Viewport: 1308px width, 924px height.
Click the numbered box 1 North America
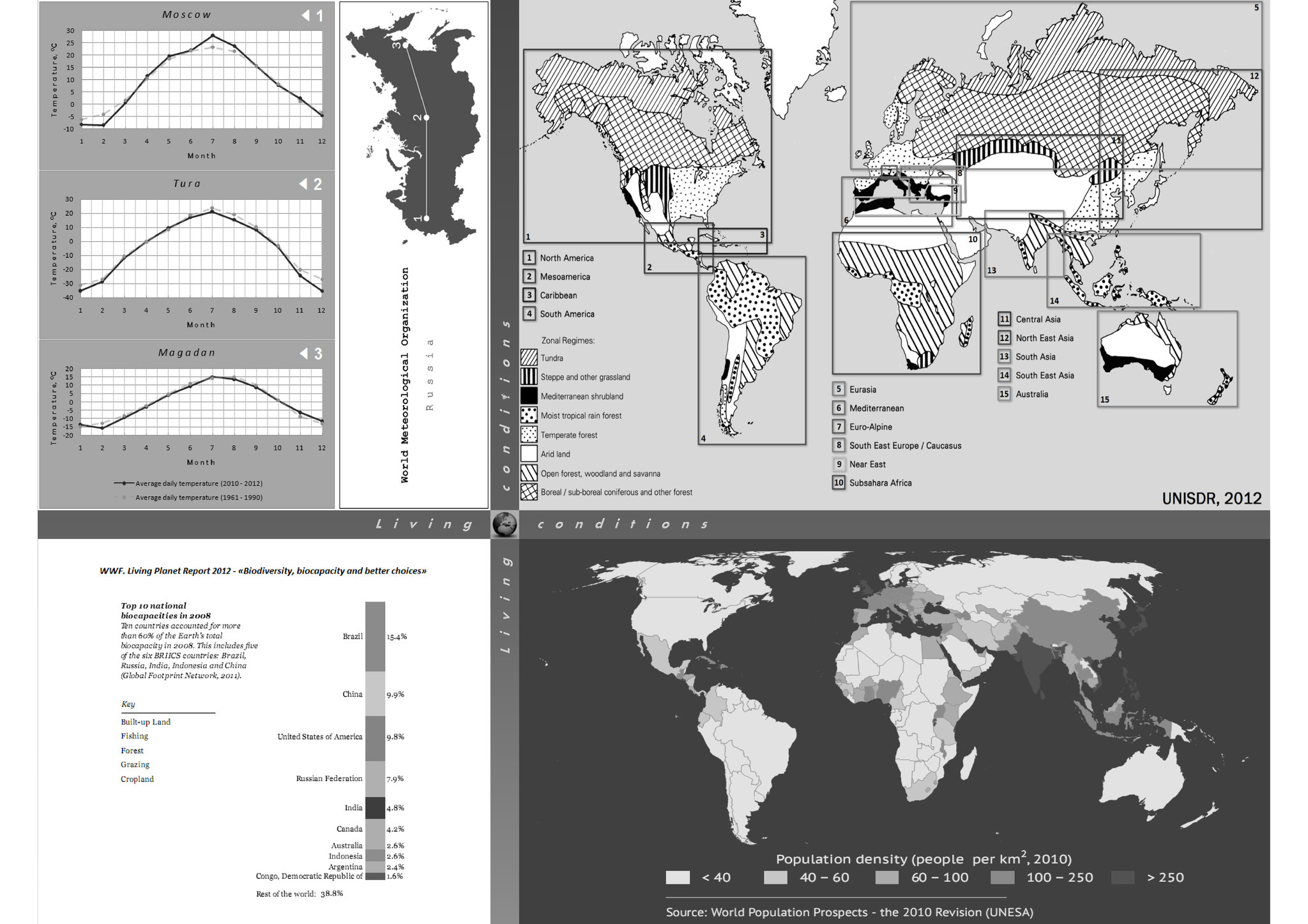pyautogui.click(x=529, y=258)
